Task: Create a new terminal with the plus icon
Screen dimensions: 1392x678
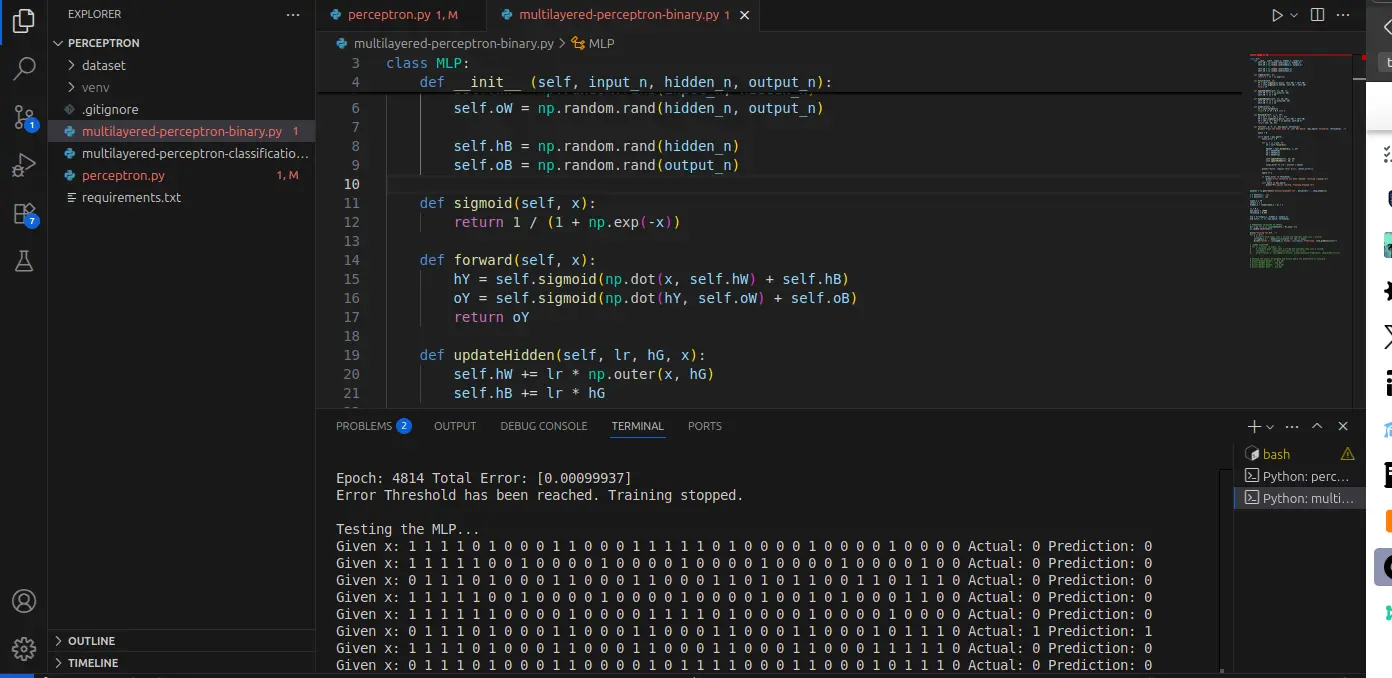Action: coord(1253,425)
